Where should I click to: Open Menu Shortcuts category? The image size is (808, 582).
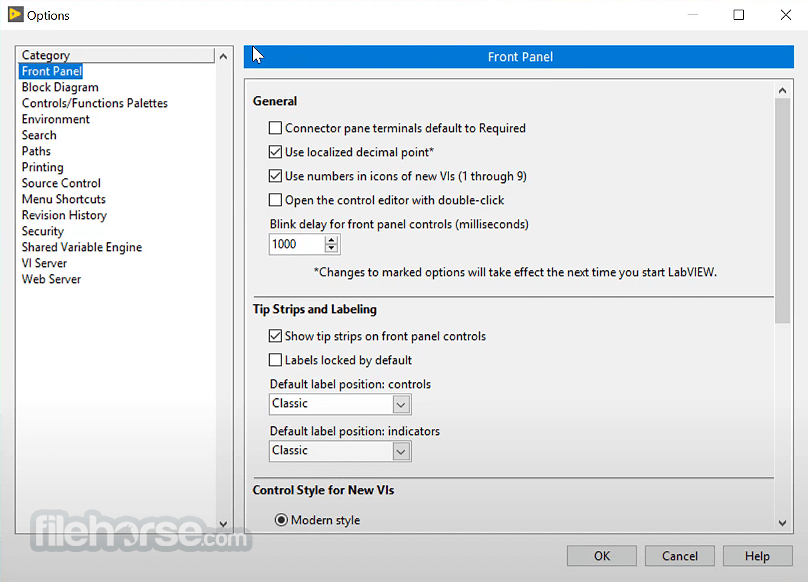63,199
